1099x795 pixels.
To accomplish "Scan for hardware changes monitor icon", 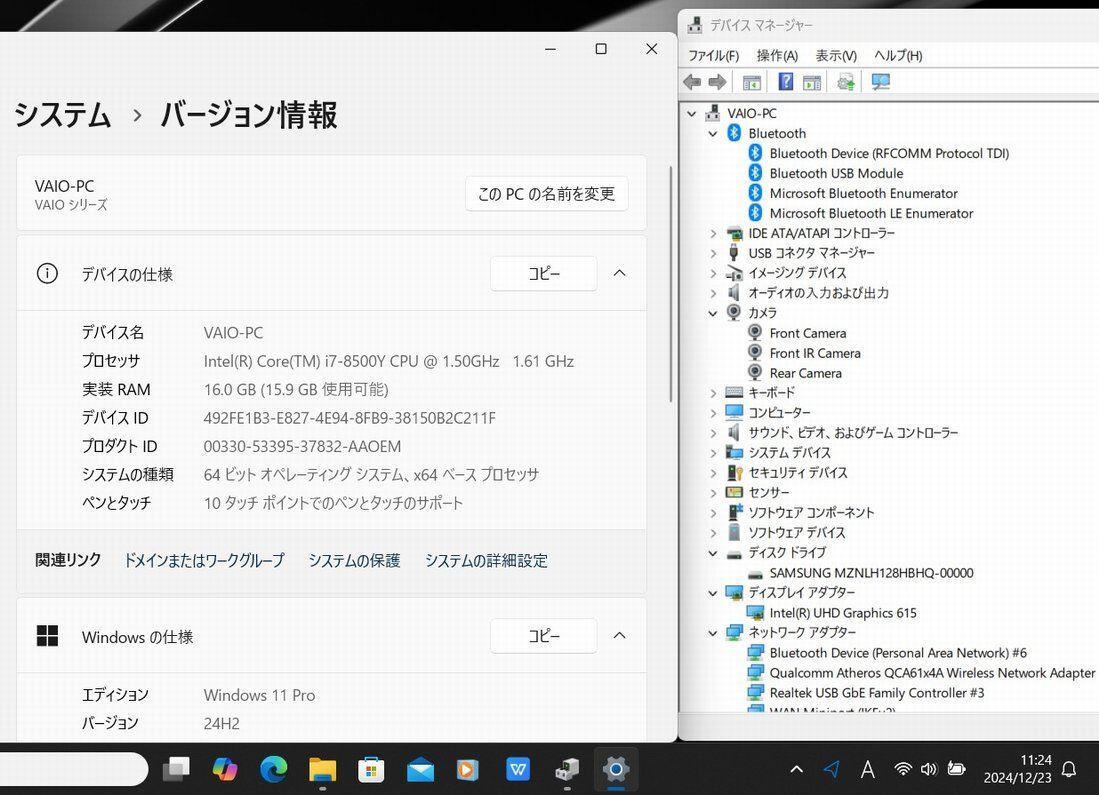I will (880, 82).
